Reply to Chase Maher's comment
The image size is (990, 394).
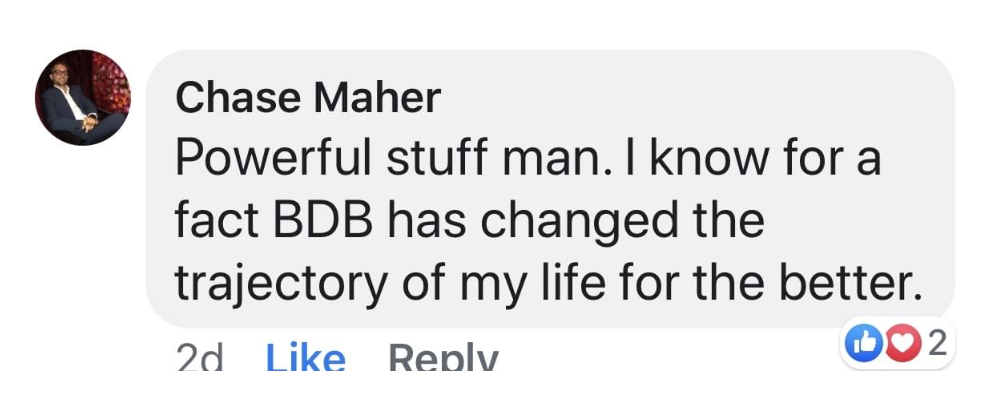click(443, 359)
